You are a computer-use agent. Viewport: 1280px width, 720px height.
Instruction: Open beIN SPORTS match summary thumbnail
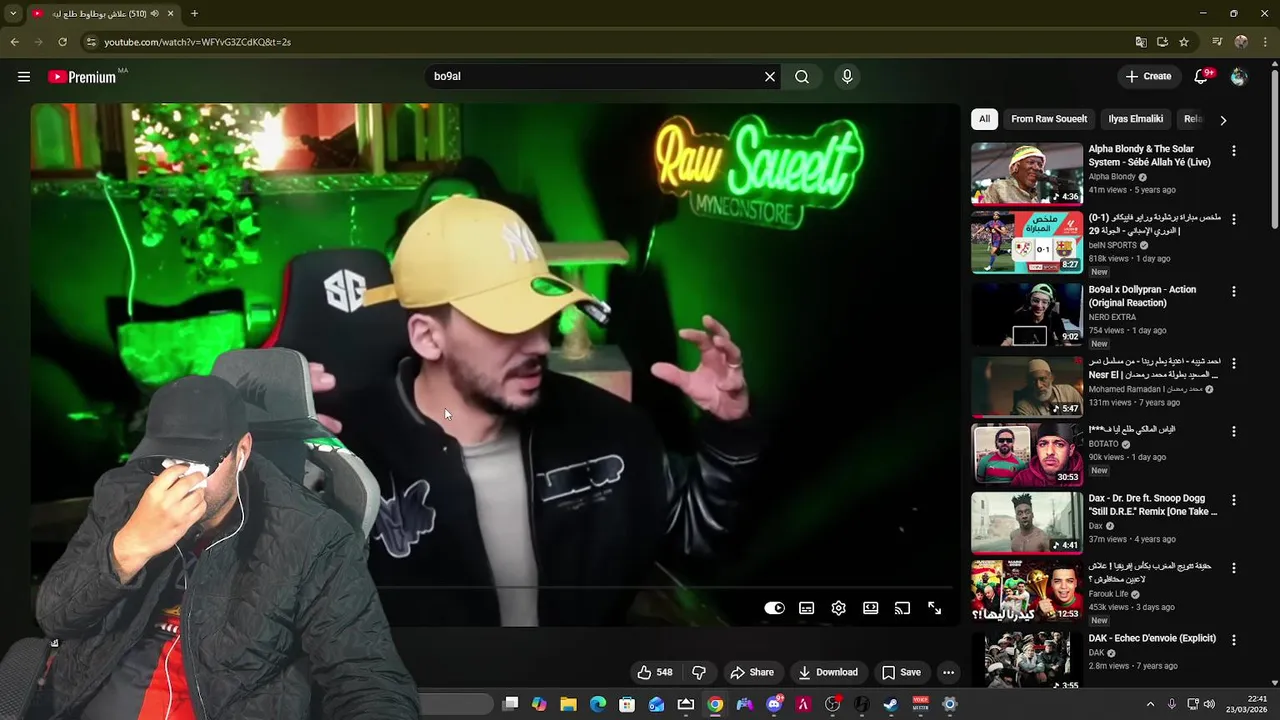click(1027, 242)
